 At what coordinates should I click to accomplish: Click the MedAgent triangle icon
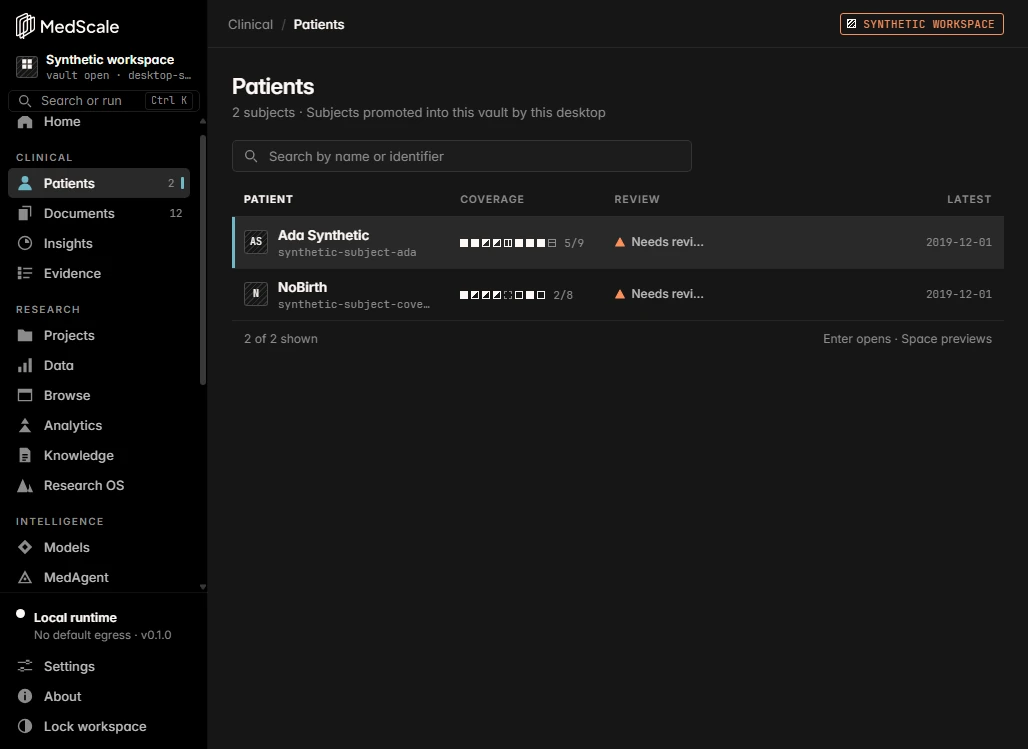(25, 577)
